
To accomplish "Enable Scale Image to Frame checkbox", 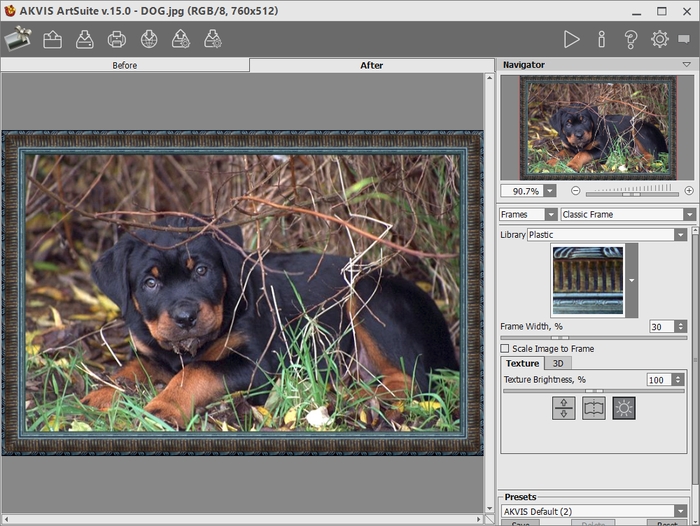I will pyautogui.click(x=505, y=348).
